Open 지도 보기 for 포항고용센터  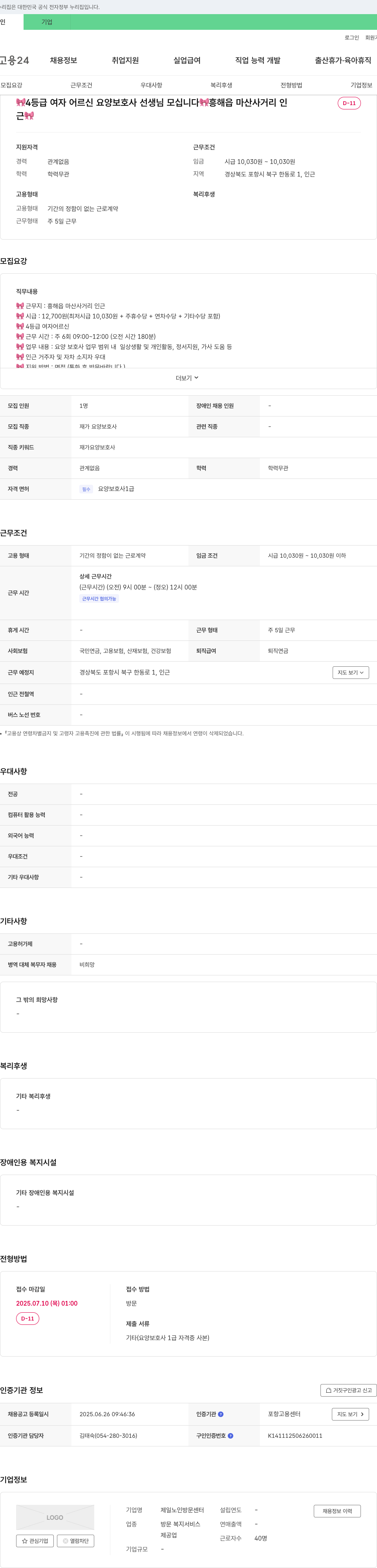tap(350, 1414)
